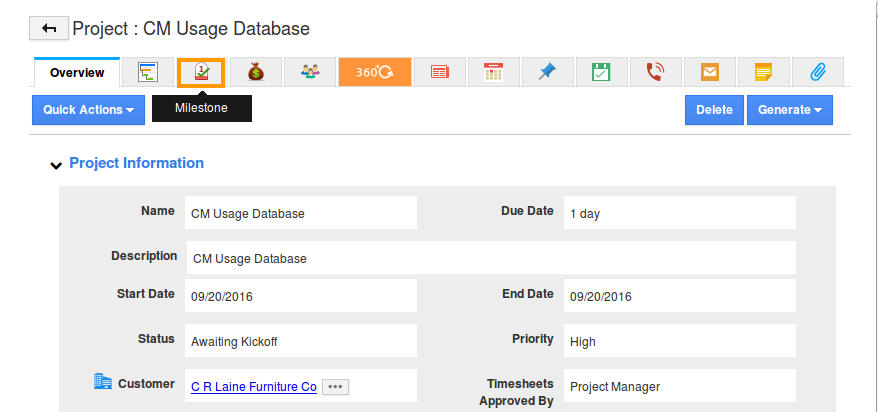This screenshot has height=412, width=878.
Task: Open the Milestone tab icon
Action: click(201, 72)
